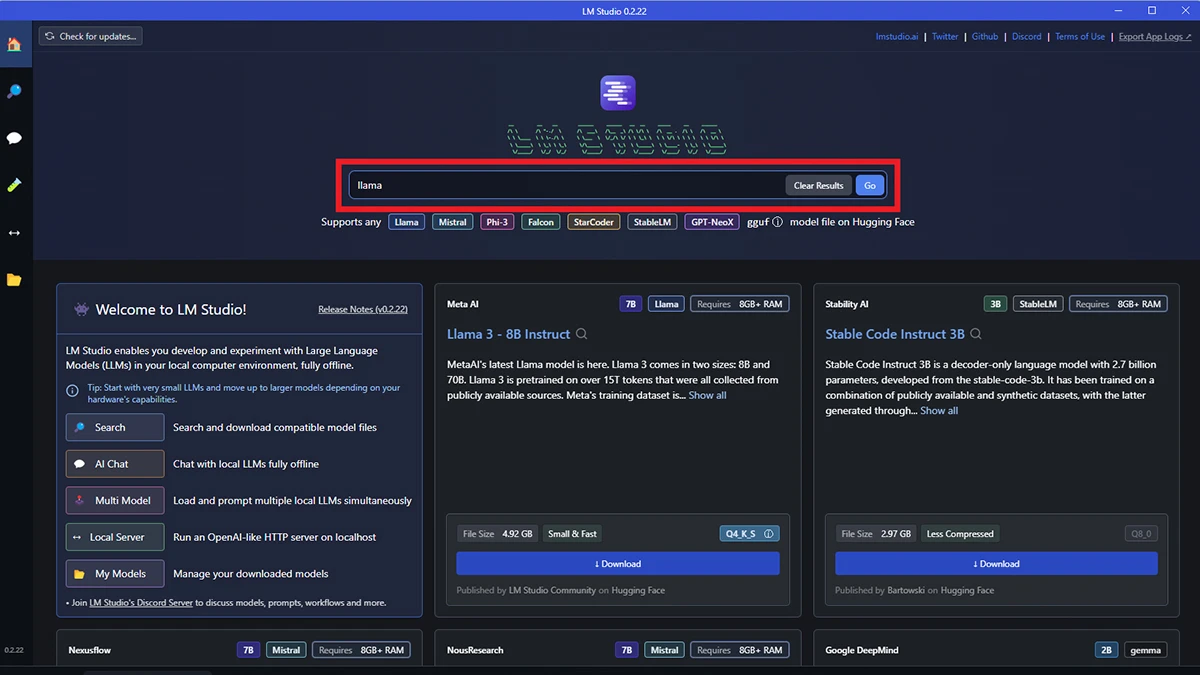
Task: Open Release Notes (v0.2.22) link
Action: pyautogui.click(x=362, y=310)
